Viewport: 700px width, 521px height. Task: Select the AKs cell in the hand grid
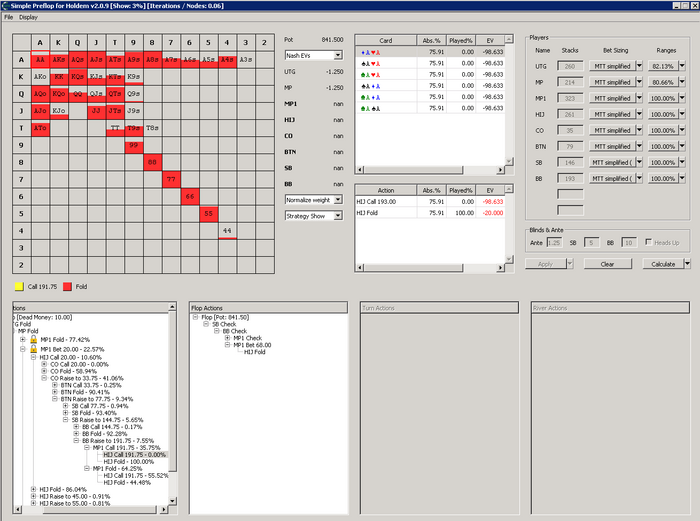[x=59, y=59]
